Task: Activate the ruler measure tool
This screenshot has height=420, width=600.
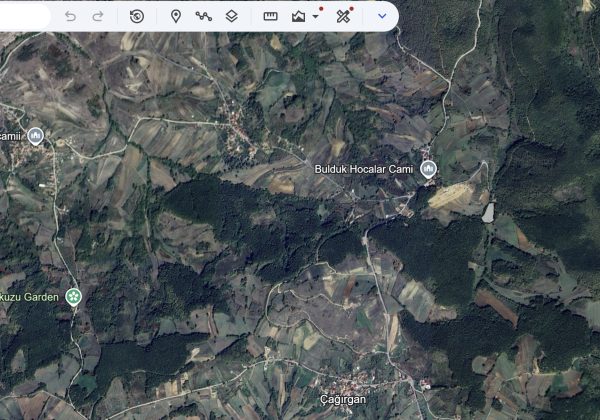Action: point(270,16)
